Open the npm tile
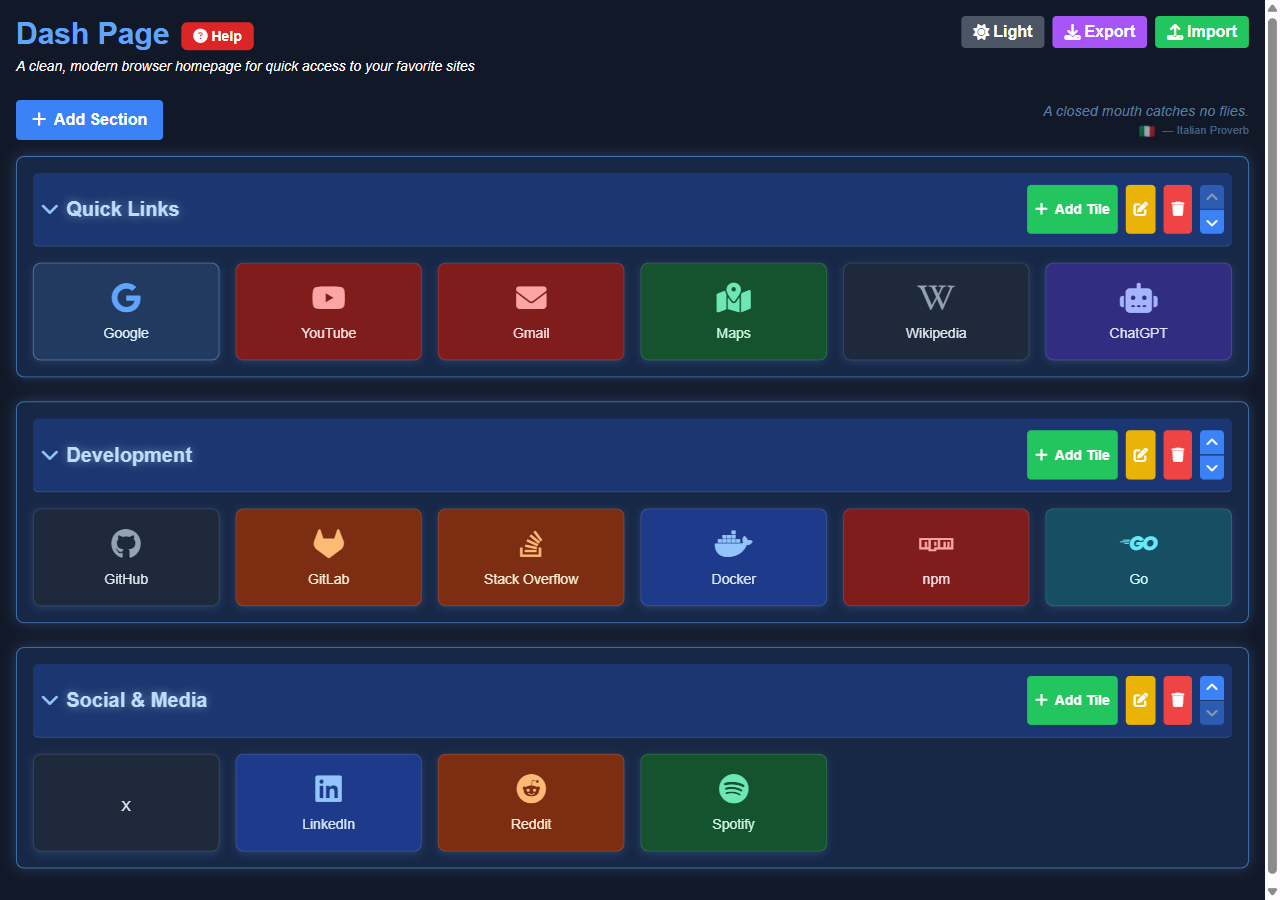 936,557
